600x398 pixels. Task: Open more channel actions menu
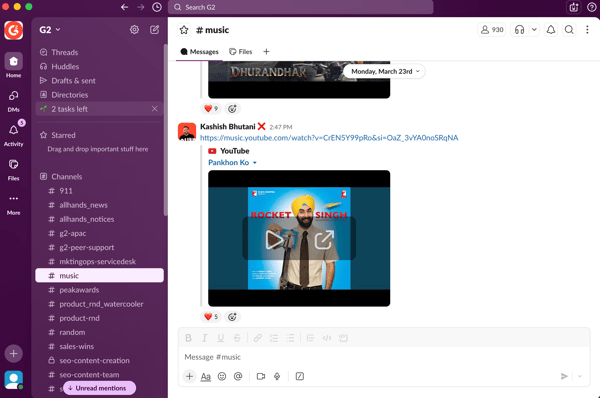click(587, 29)
